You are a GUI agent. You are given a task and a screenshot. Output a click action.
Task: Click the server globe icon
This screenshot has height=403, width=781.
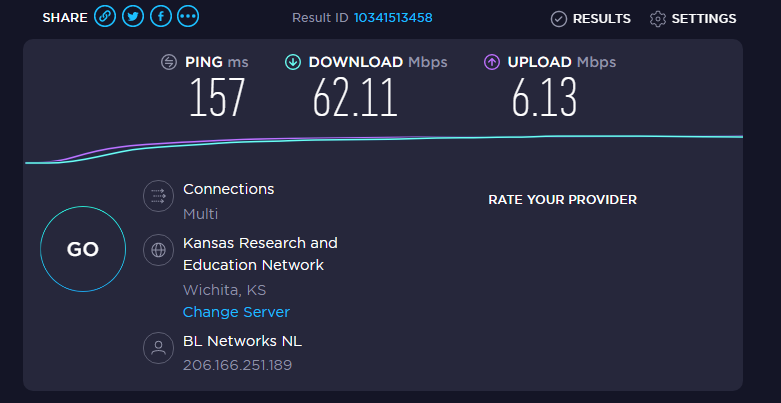coord(158,250)
